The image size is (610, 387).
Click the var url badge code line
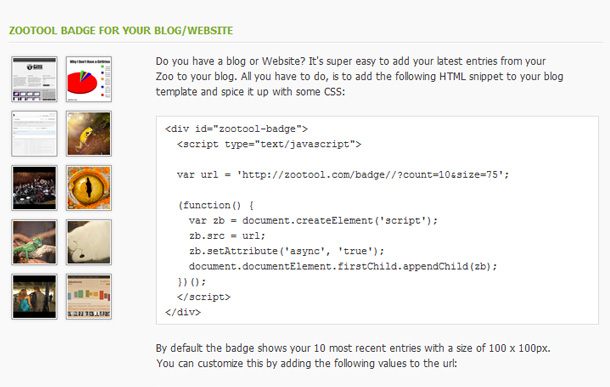tap(343, 175)
